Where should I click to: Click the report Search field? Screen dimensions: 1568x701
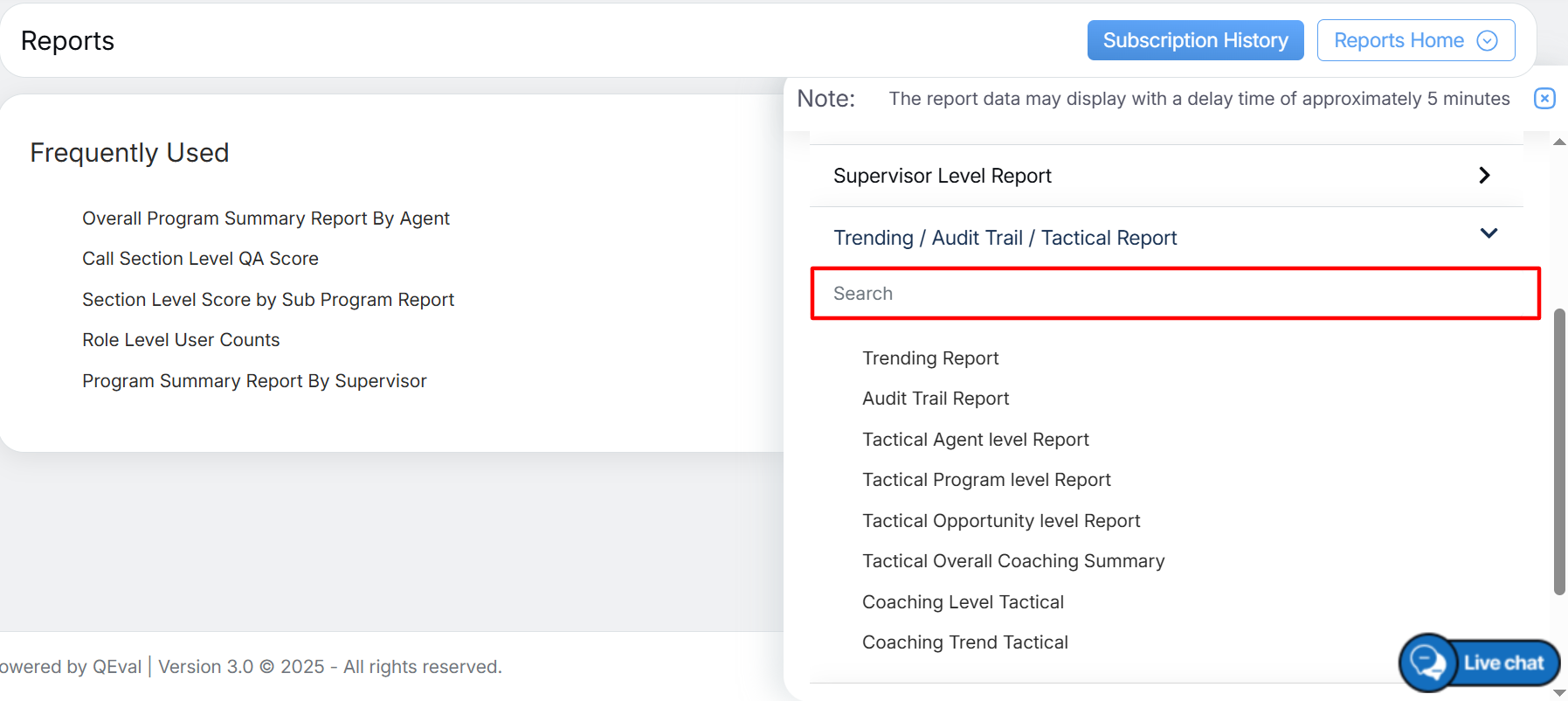[1175, 294]
